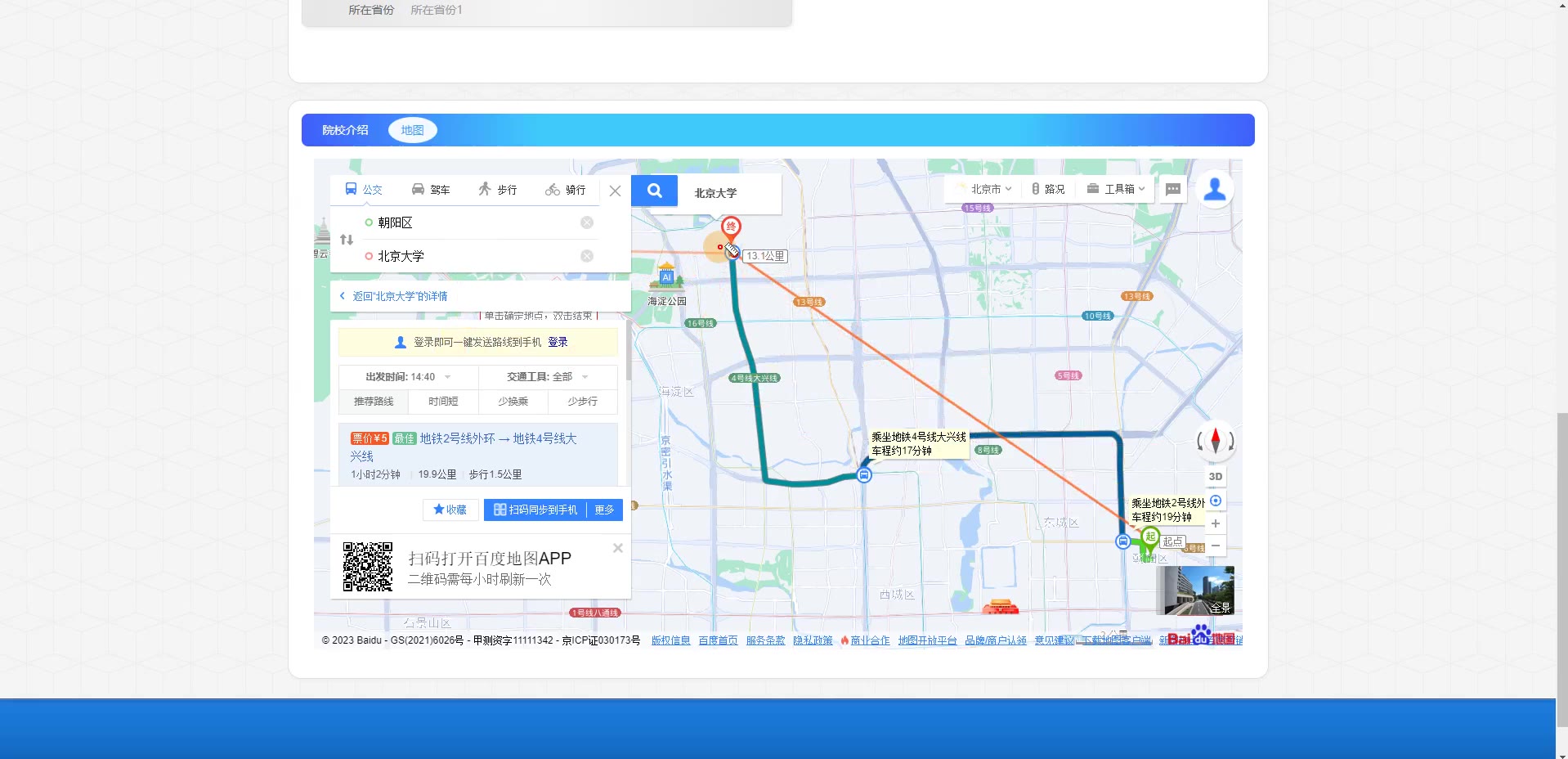Image resolution: width=1568 pixels, height=759 pixels.
Task: Toggle 路况 traffic layer
Action: click(1048, 189)
